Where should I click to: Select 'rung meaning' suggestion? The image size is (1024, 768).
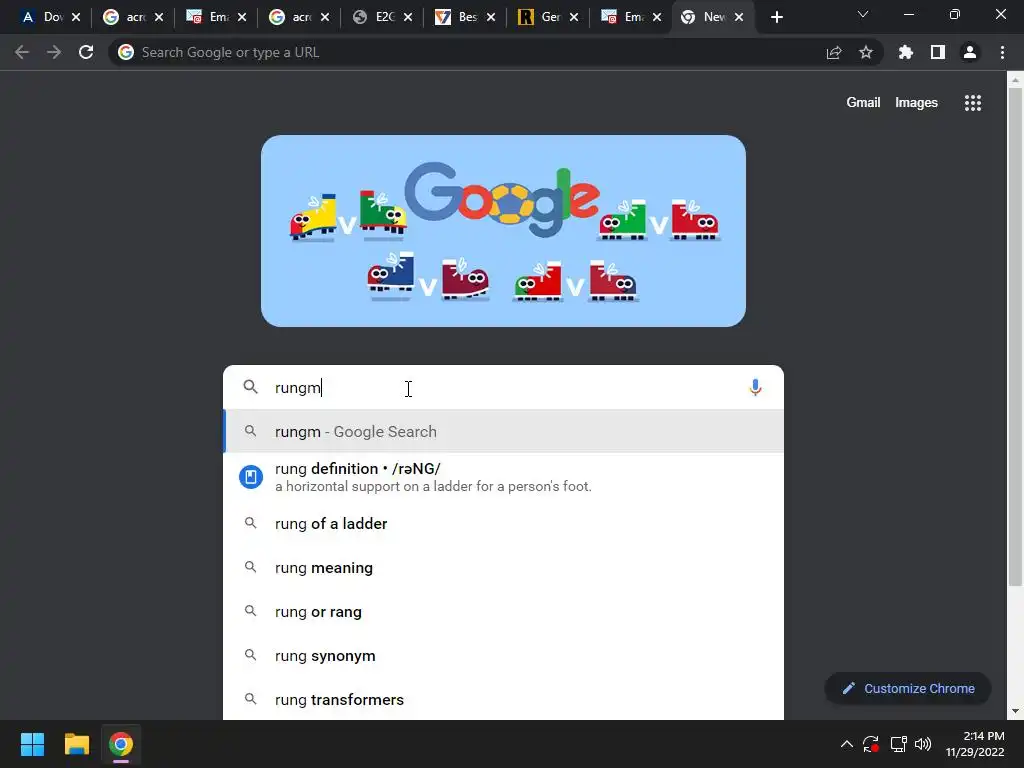[503, 568]
